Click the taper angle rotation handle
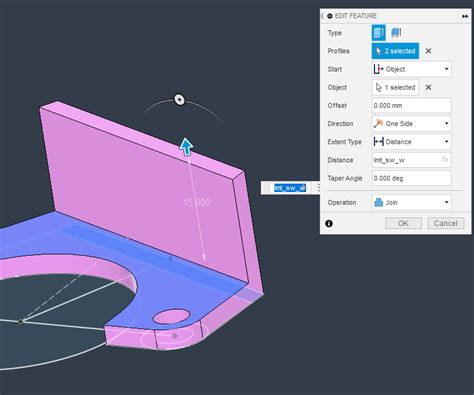This screenshot has height=395, width=474. pyautogui.click(x=180, y=100)
